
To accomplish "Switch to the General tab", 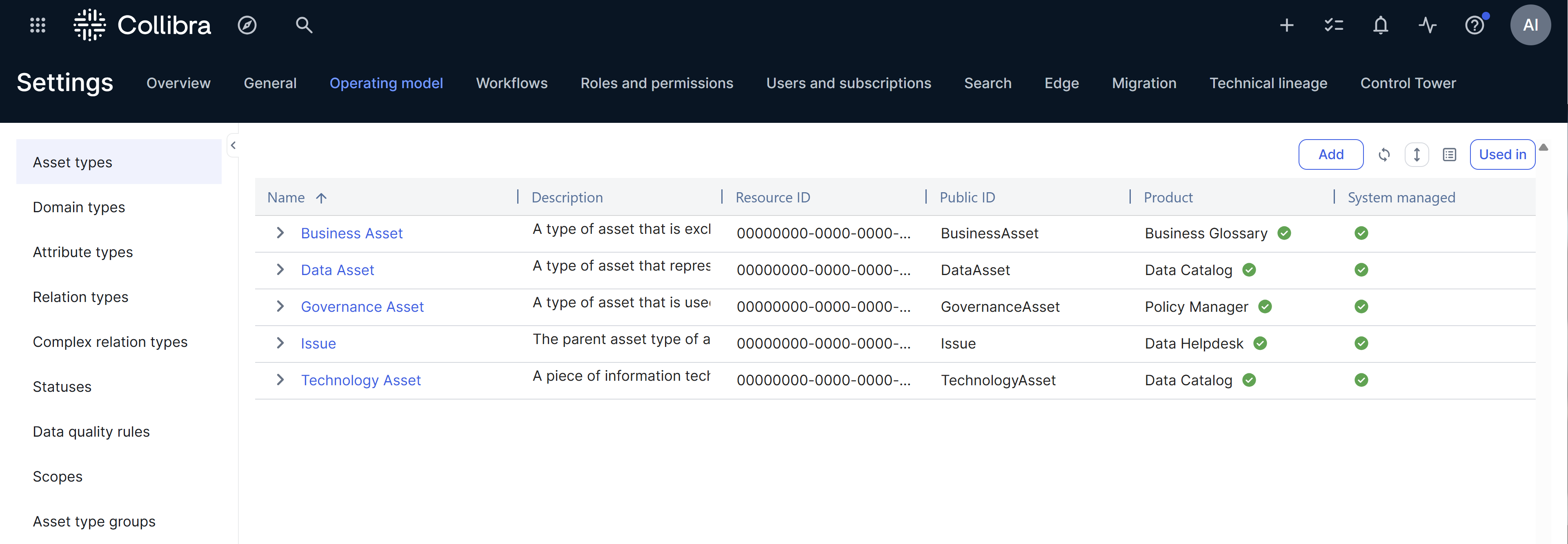I will point(270,83).
